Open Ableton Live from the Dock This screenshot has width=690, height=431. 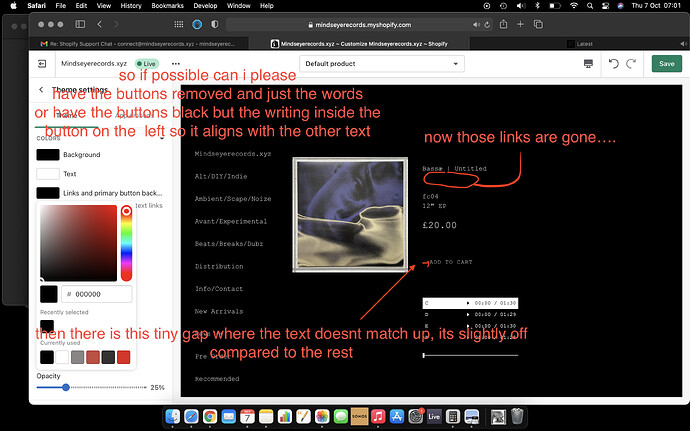click(x=434, y=416)
